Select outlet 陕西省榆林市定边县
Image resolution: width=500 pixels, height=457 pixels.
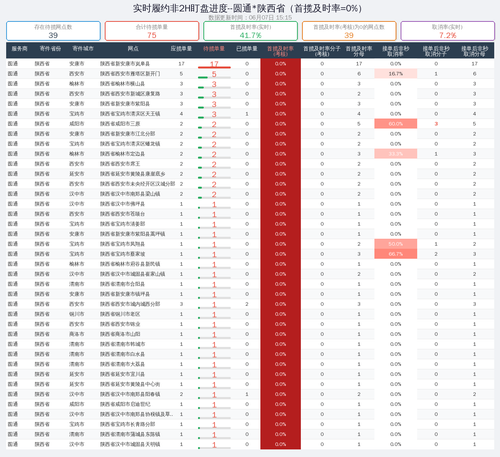[x=122, y=154]
